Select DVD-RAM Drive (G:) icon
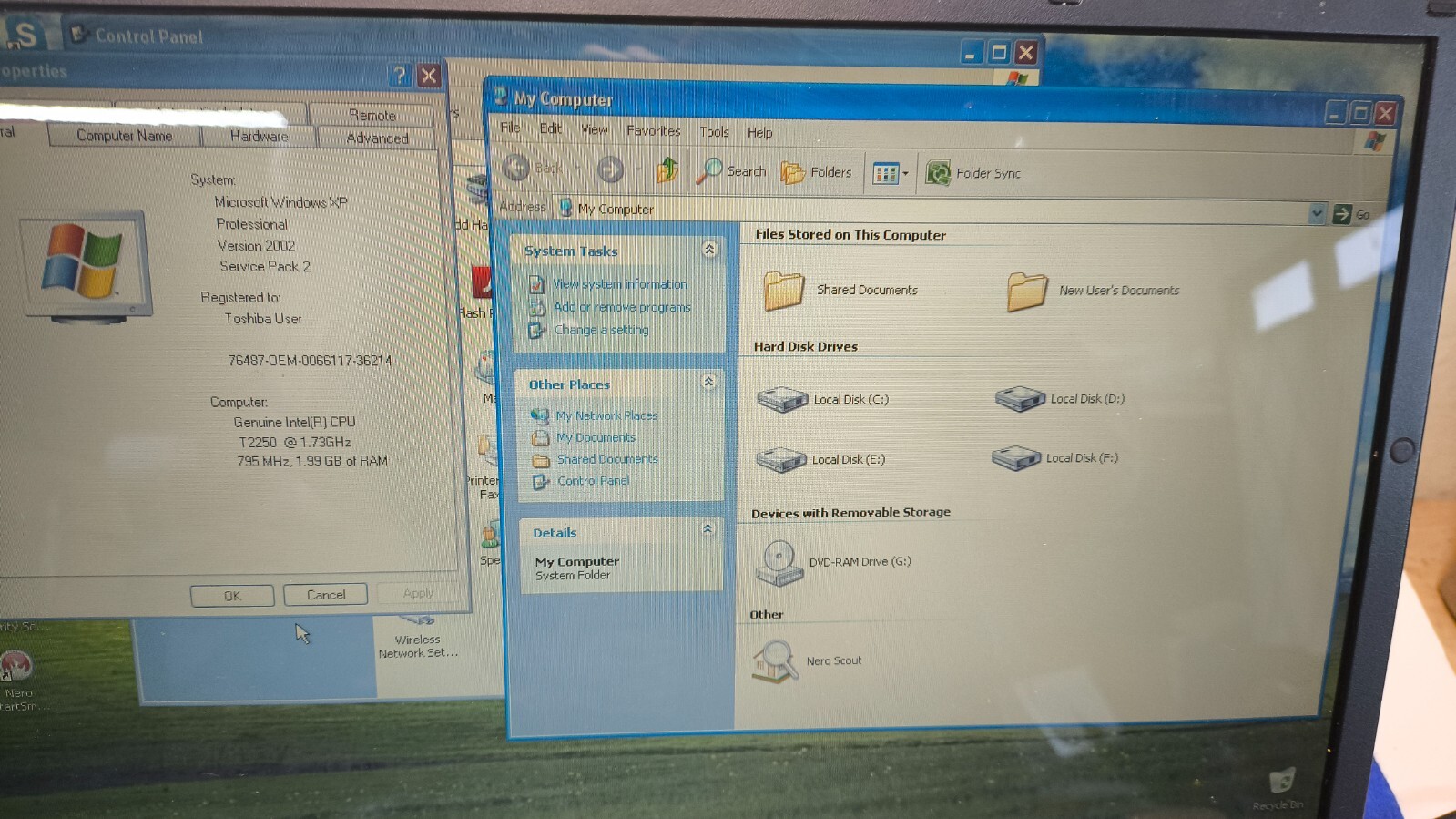This screenshot has height=819, width=1456. tap(778, 561)
